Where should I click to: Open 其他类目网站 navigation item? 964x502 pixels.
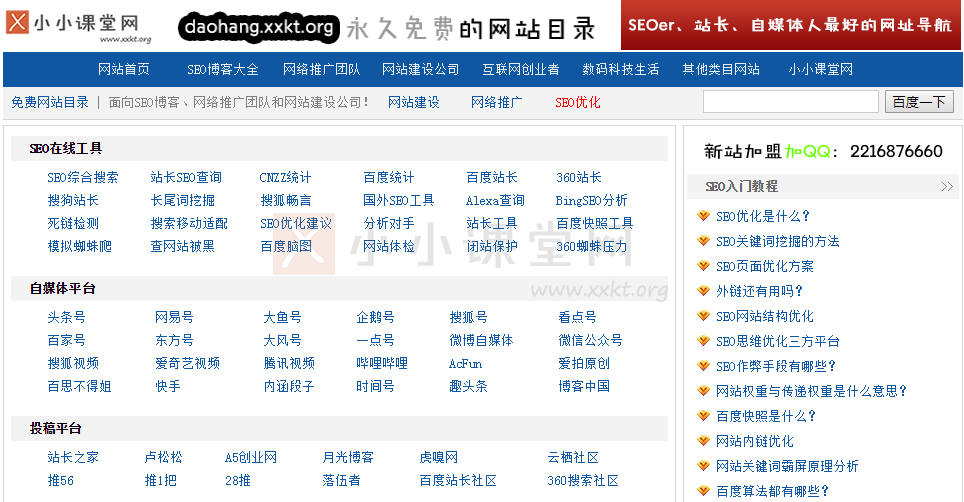(x=721, y=69)
